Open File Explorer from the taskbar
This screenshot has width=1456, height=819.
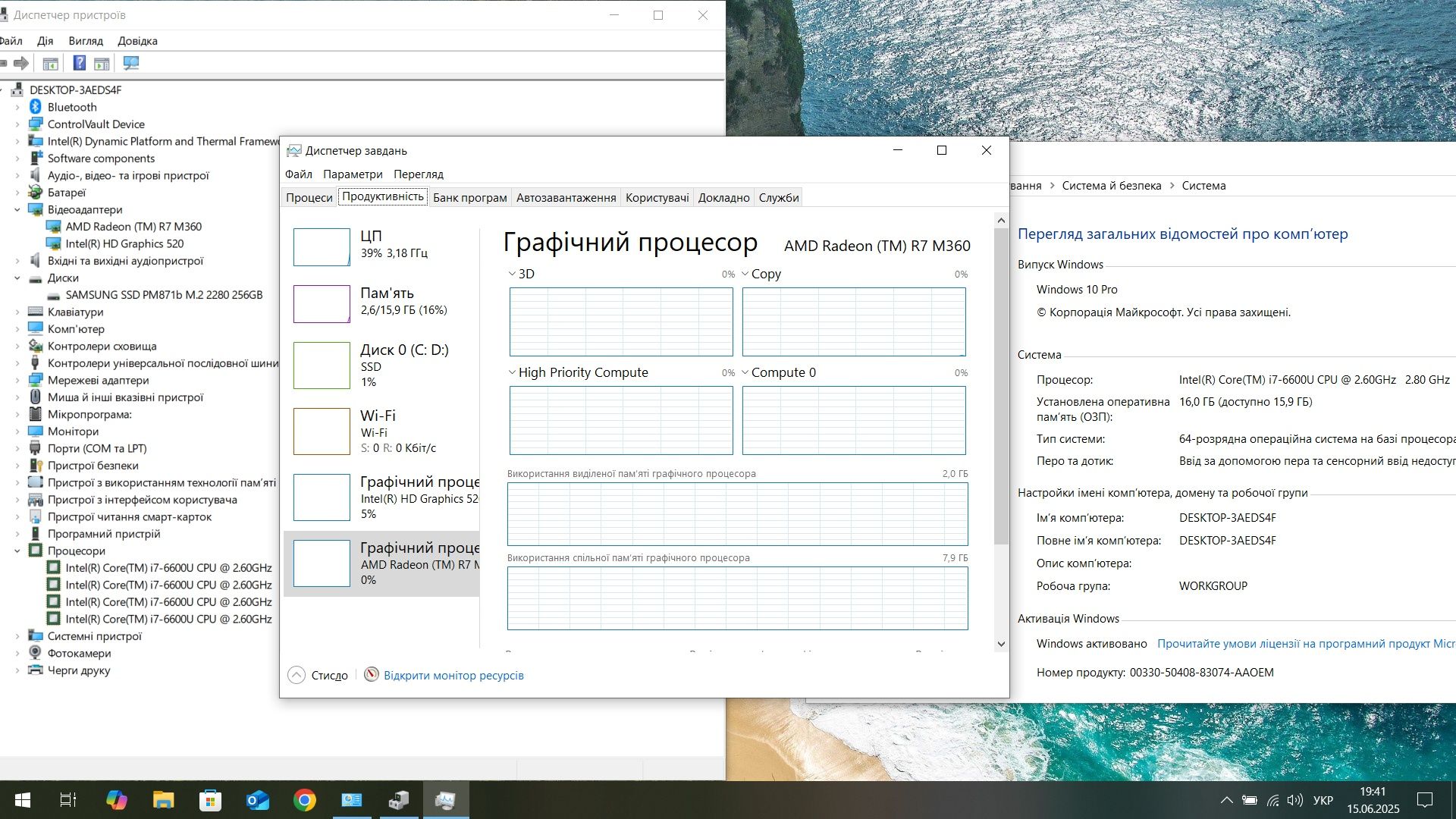pyautogui.click(x=163, y=800)
